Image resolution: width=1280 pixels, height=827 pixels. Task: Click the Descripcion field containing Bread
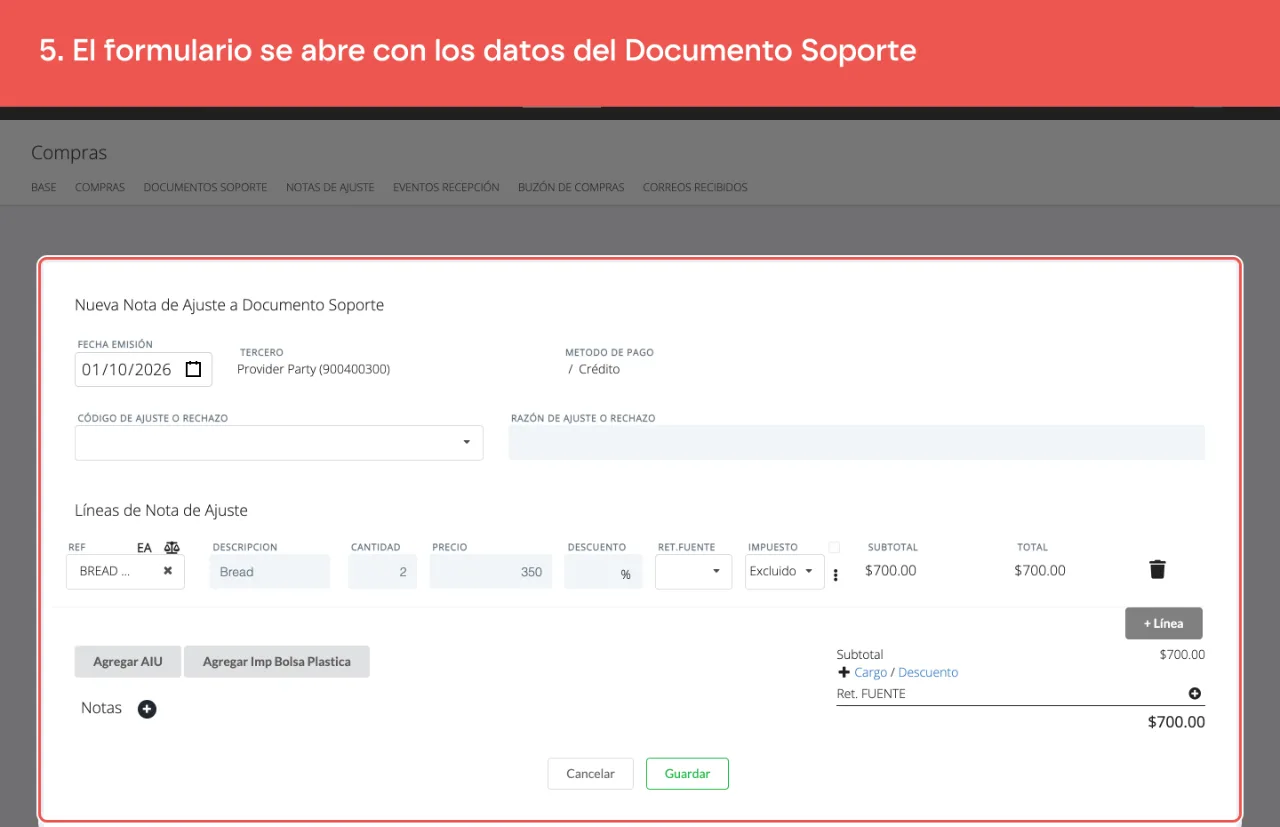tap(270, 572)
